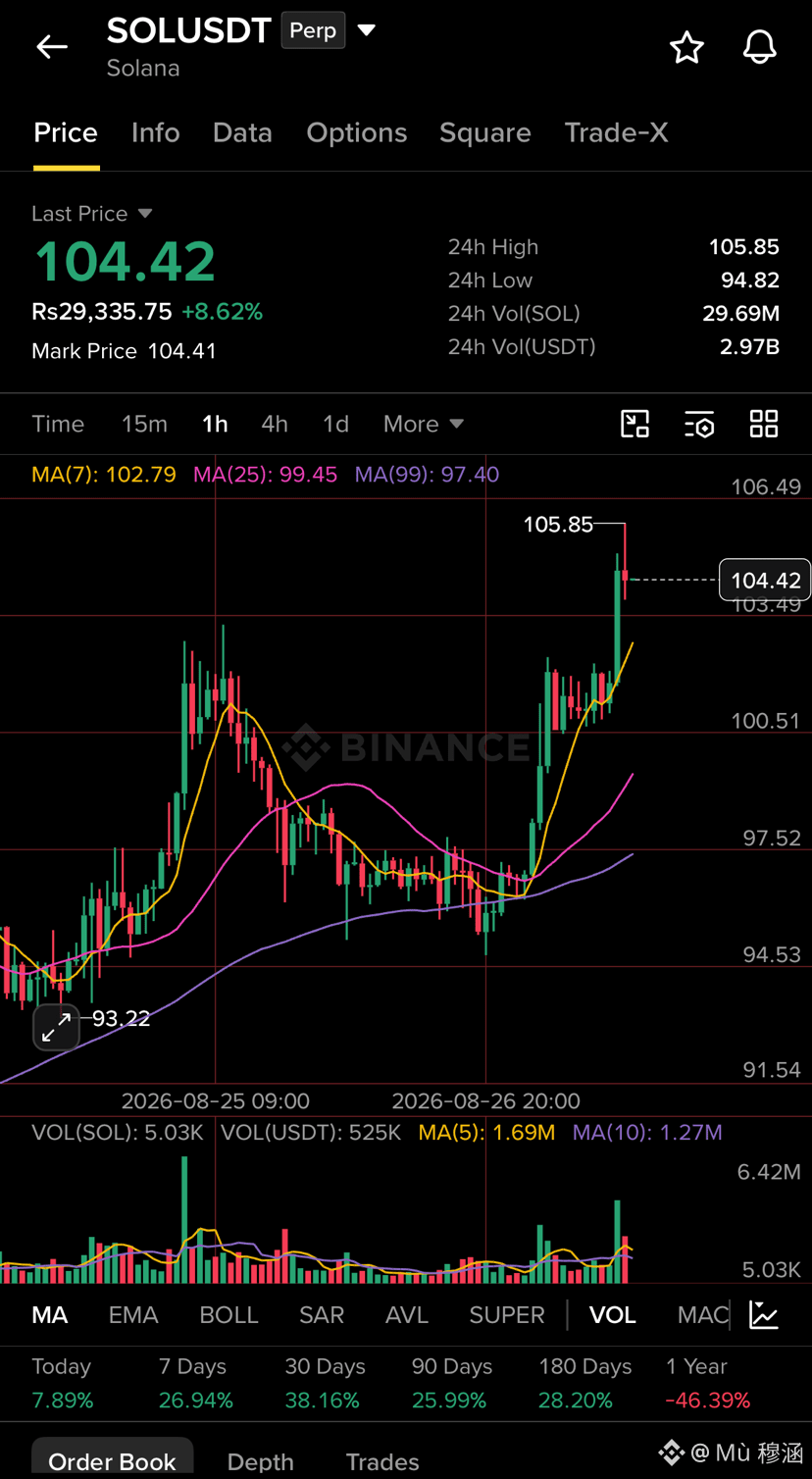Tap 1 Year -46.39% performance
This screenshot has width=812, height=1479.
(x=707, y=1383)
